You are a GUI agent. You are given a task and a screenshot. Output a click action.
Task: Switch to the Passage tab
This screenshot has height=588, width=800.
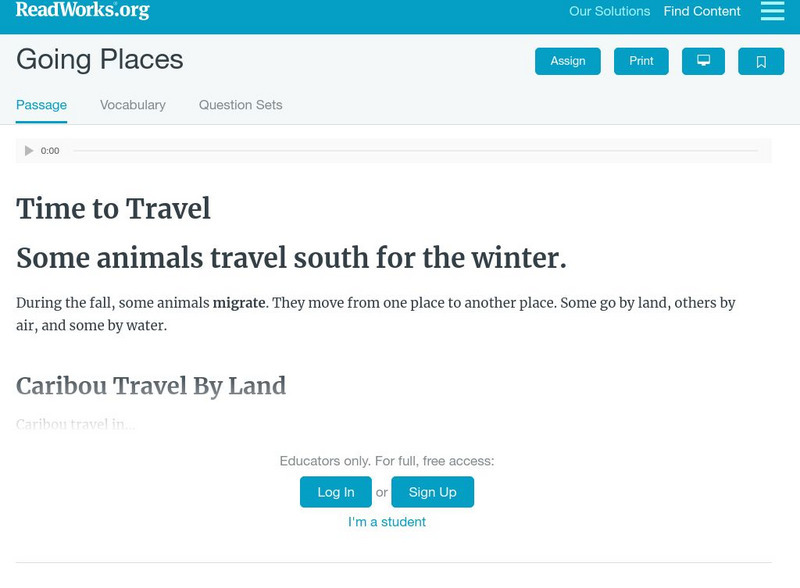[41, 105]
